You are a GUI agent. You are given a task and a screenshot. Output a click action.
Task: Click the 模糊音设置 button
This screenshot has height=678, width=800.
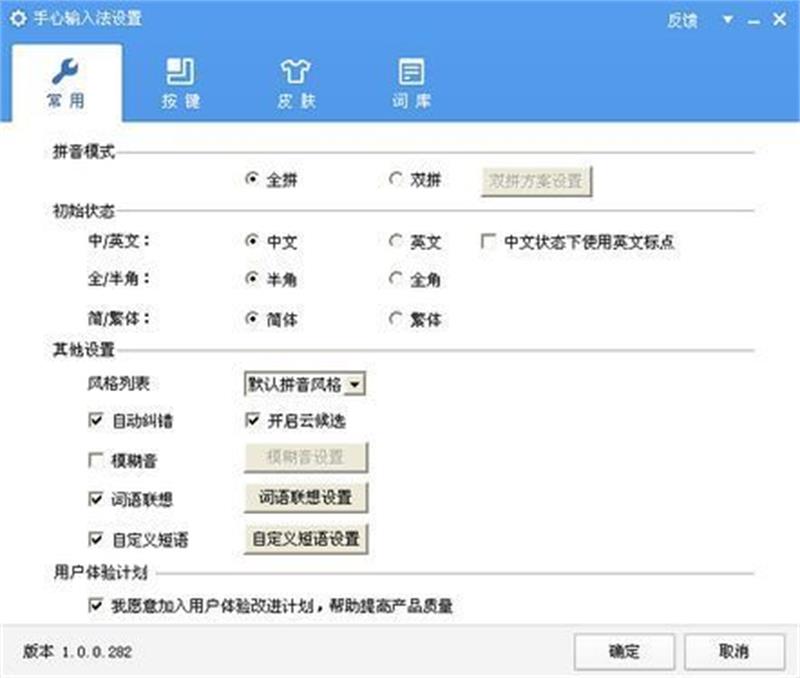[306, 458]
